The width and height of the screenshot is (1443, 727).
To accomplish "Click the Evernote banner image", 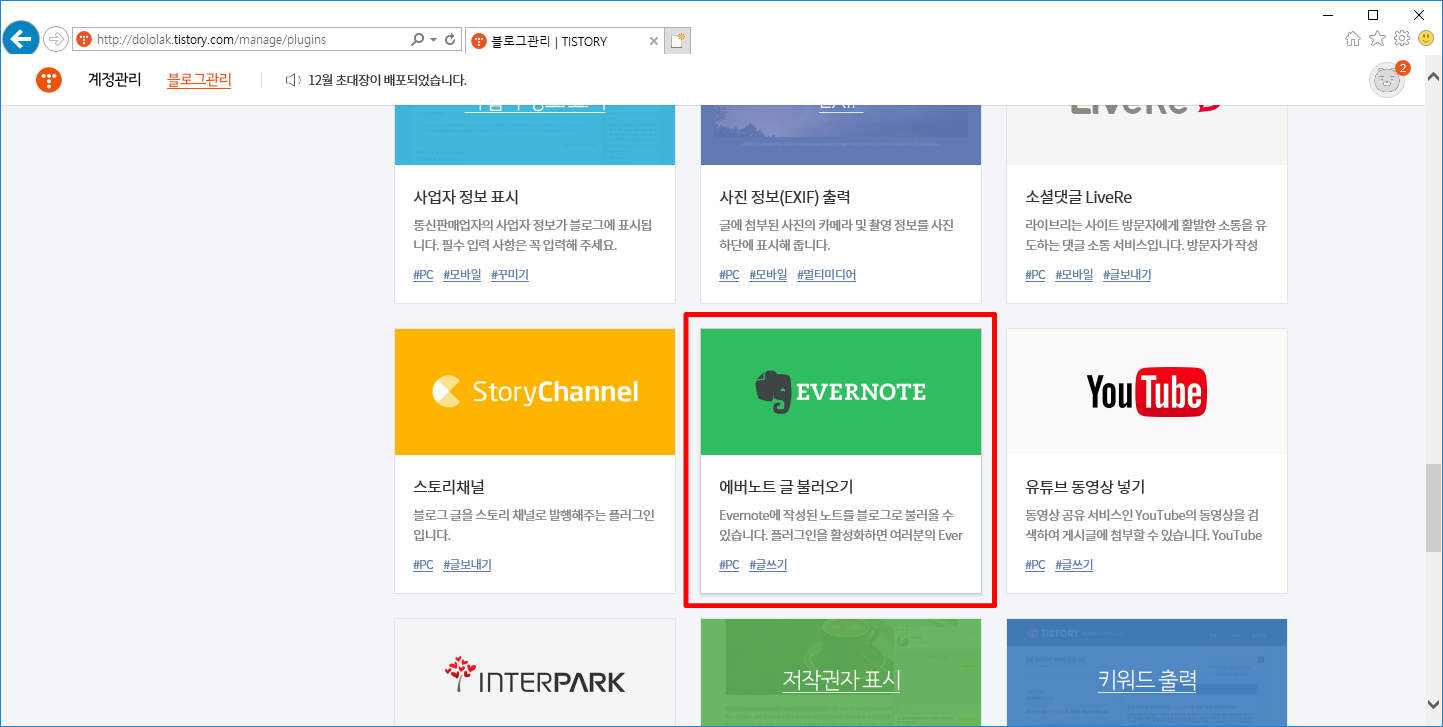I will pos(841,392).
